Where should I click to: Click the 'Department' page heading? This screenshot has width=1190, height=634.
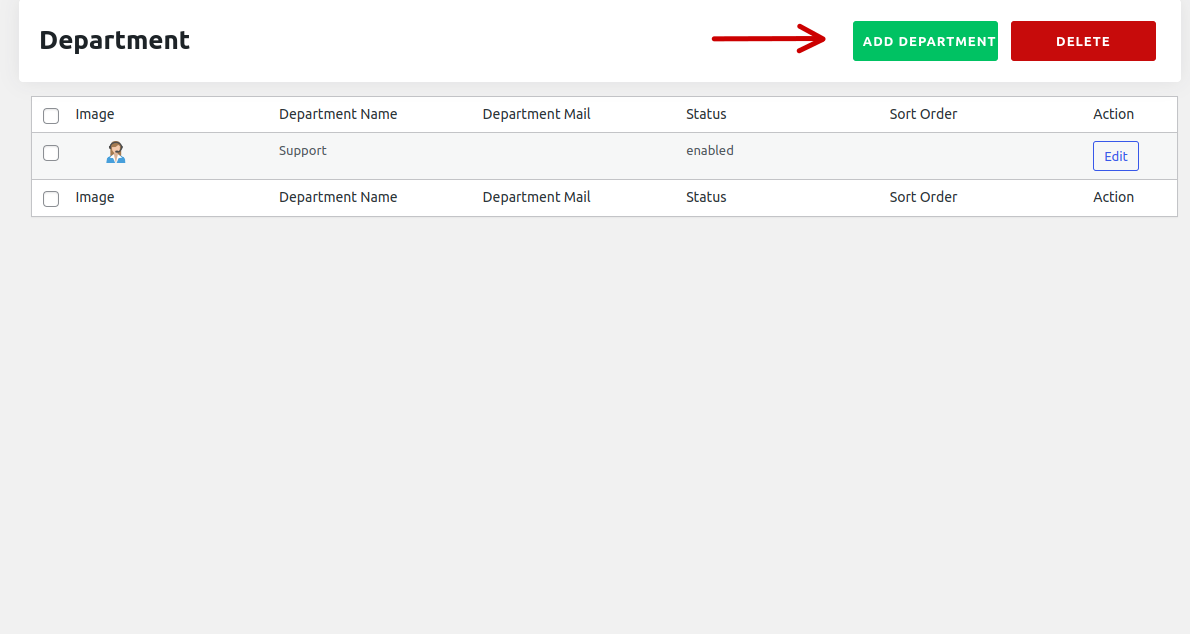click(x=115, y=40)
